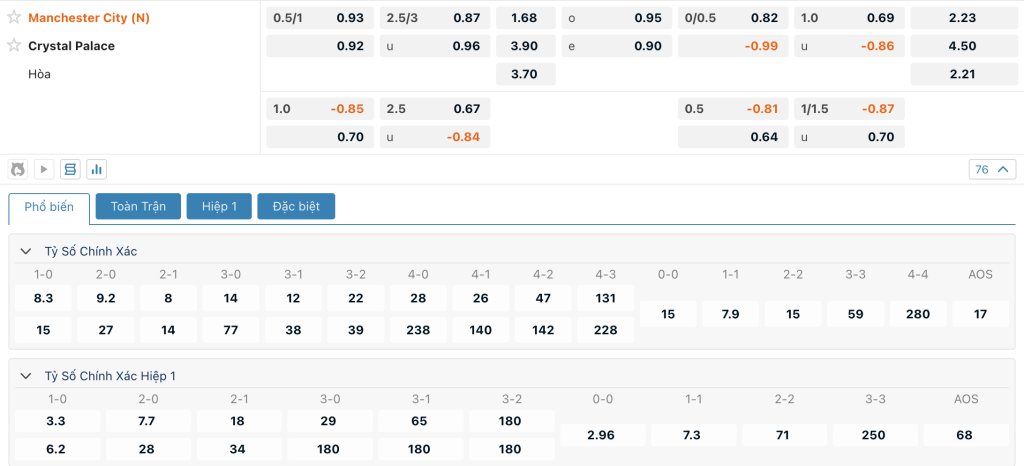Screen dimensions: 1024x466
Task: Select first-half score 2-0 at 7.7
Action: coord(148,421)
